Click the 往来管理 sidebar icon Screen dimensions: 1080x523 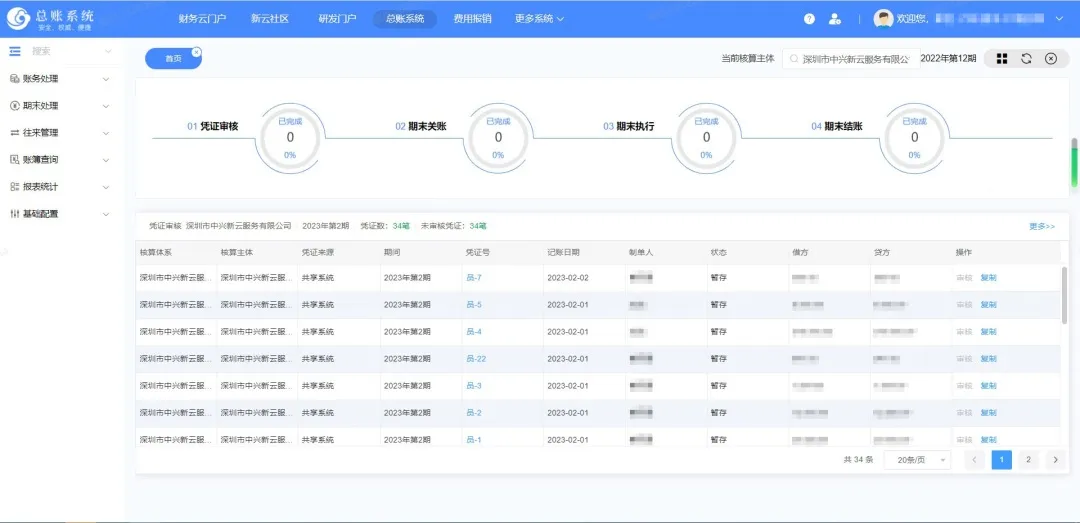(x=14, y=132)
